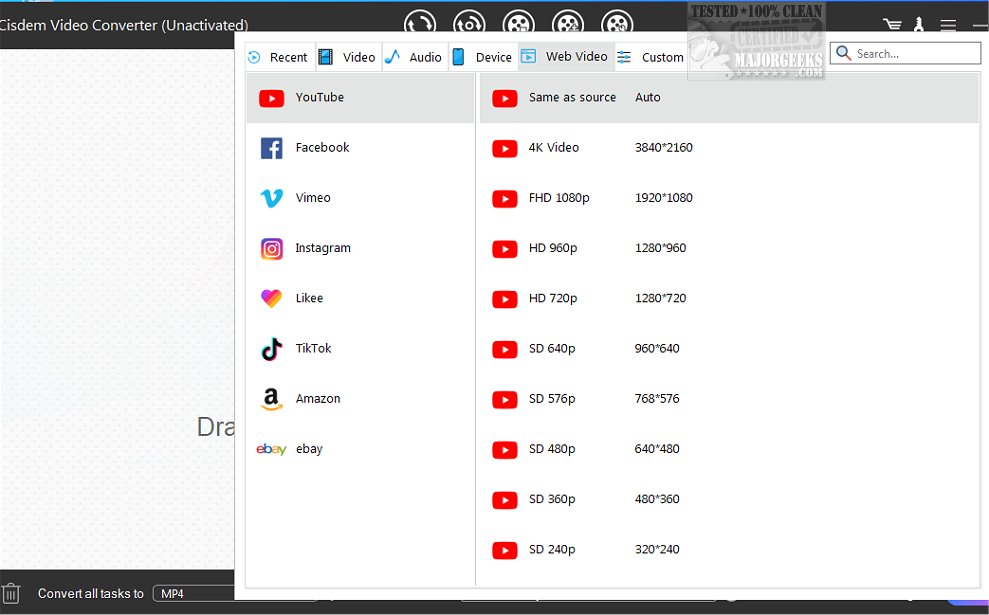The image size is (989, 615).
Task: Choose the SD 640p preset
Action: pyautogui.click(x=729, y=348)
